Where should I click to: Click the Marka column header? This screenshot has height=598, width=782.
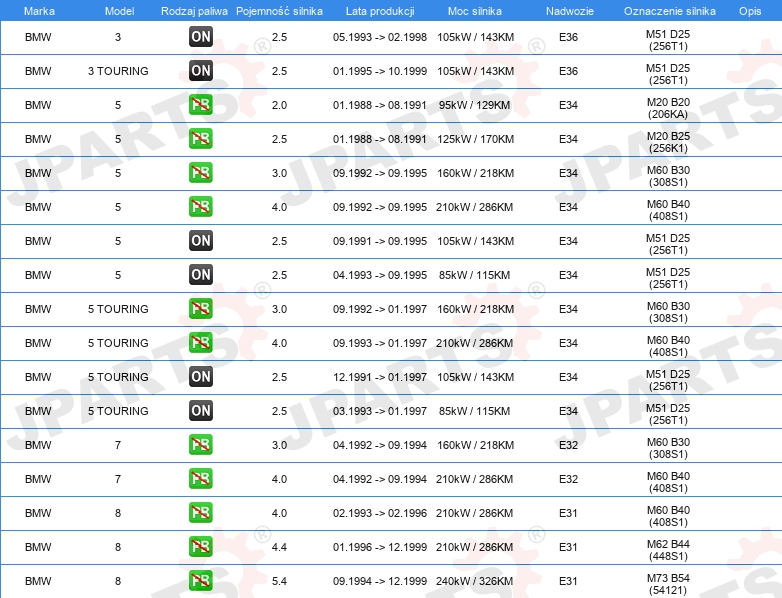(39, 11)
